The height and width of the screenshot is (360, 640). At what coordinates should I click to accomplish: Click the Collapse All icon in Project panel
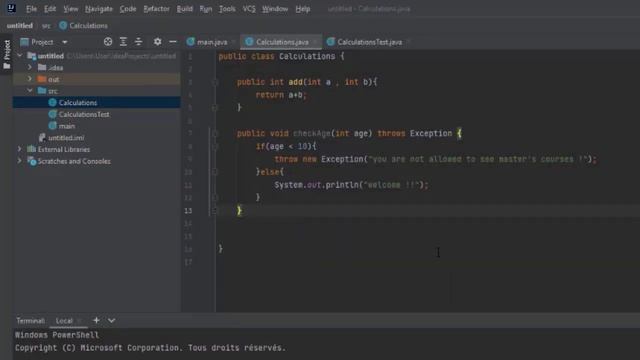[139, 42]
